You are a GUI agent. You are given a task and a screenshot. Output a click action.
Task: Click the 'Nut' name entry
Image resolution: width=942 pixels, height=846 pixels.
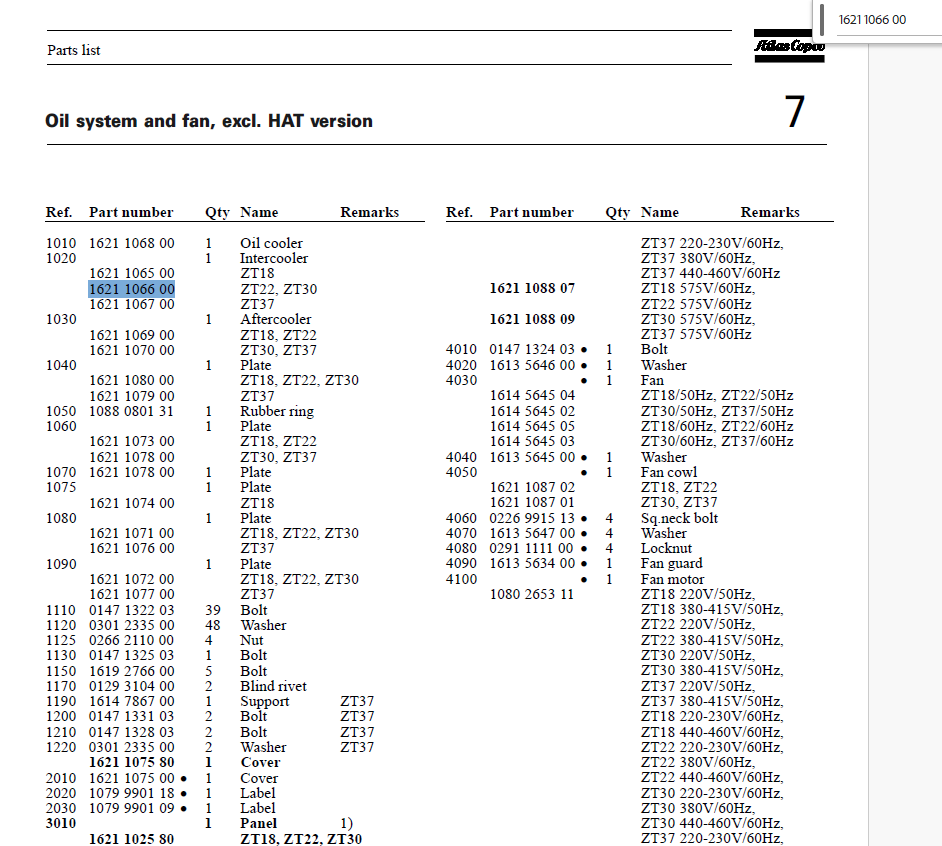point(252,641)
